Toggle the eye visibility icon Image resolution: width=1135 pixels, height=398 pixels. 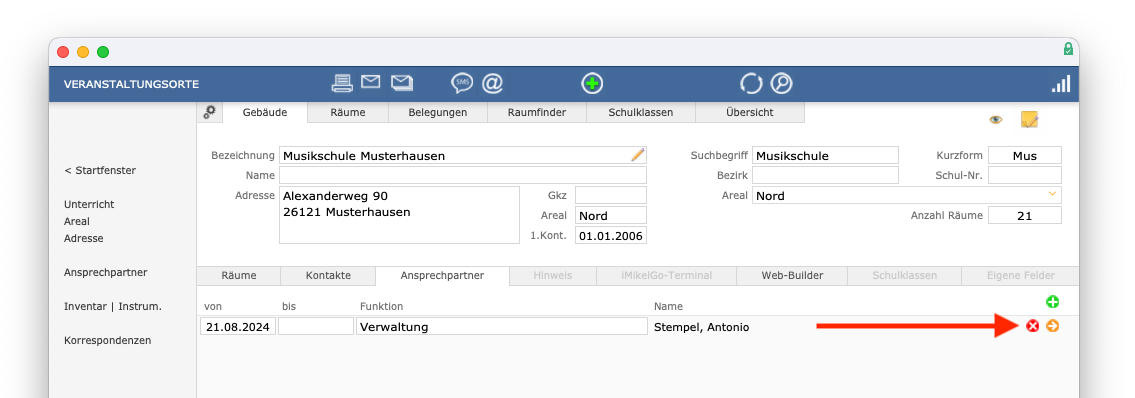pyautogui.click(x=996, y=120)
